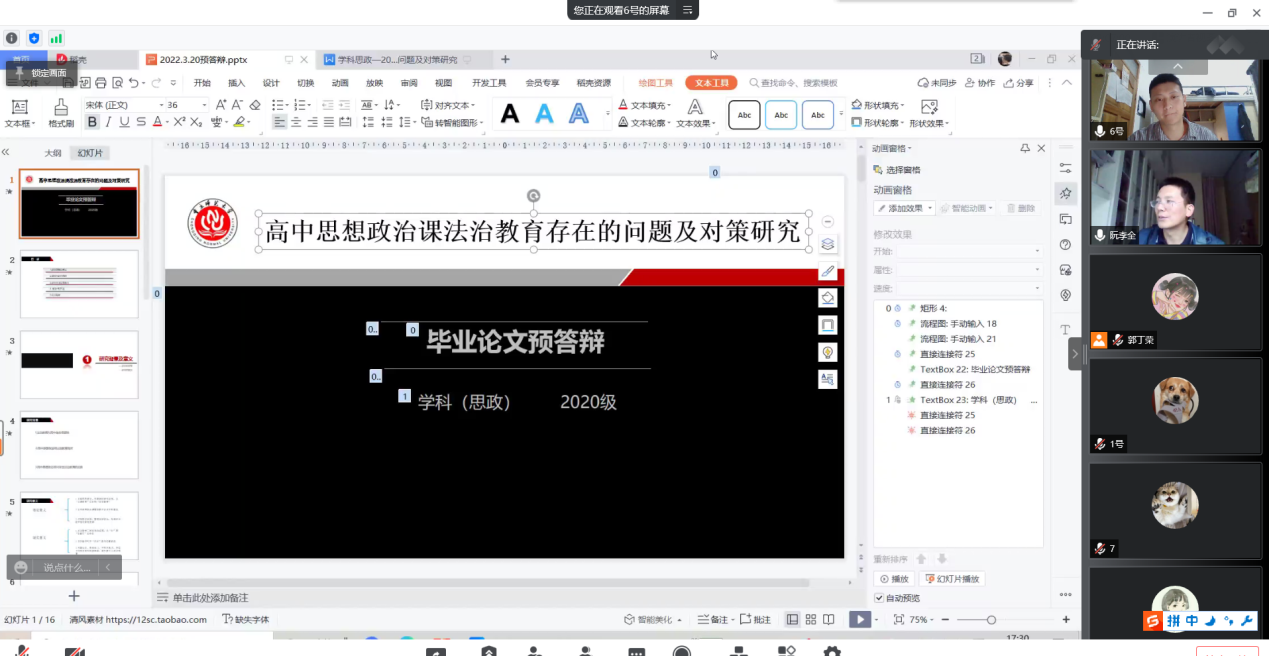Open slide sorter grid view
Screen dimensions: 1269x656
point(810,620)
